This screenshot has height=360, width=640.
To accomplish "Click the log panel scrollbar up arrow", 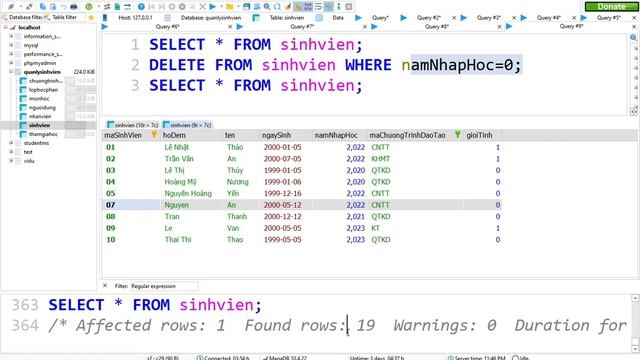I will pos(635,299).
